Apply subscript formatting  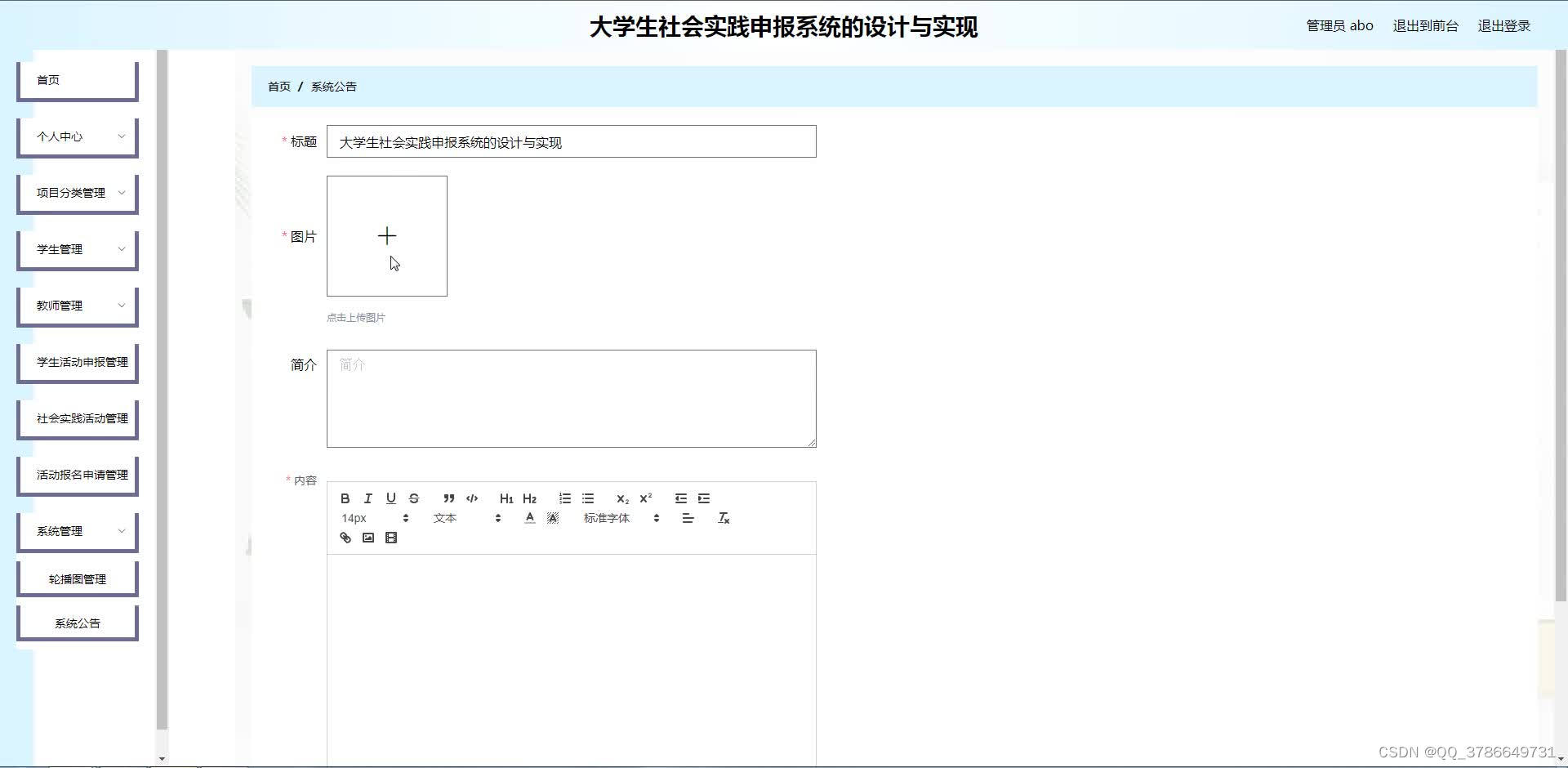coord(622,498)
